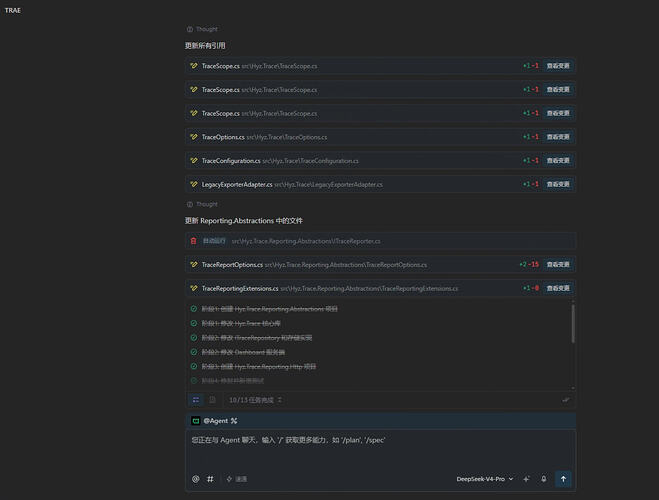659x500 pixels.
Task: Open the LegacyExporterAdapter.cs file entry
Action: click(380, 184)
